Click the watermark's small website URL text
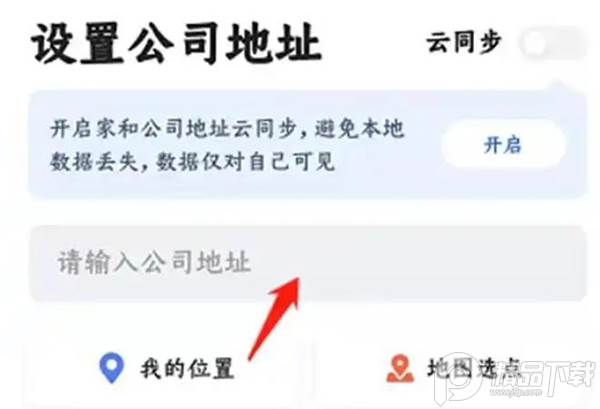Viewport: 600px width, 409px height. tap(517, 392)
